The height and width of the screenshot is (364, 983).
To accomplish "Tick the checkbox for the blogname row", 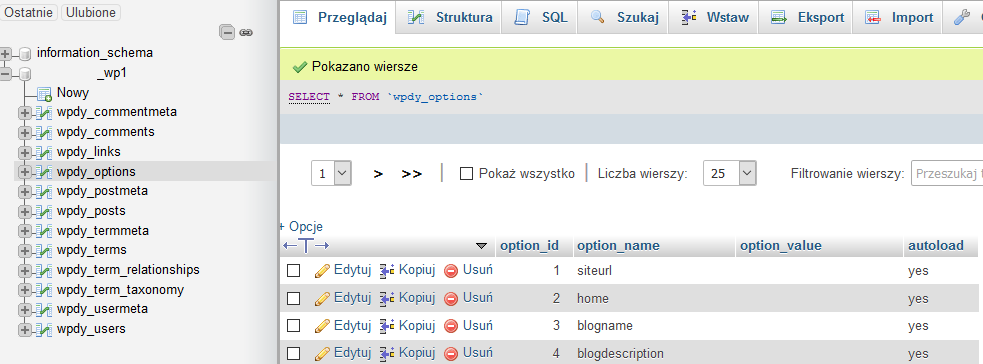I will point(293,326).
